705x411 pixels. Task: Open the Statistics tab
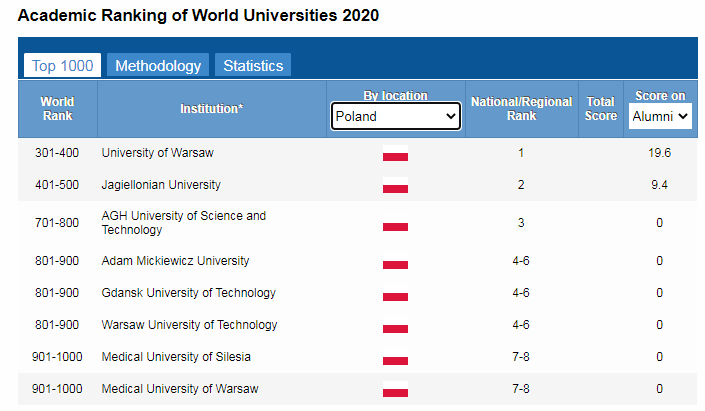point(253,66)
